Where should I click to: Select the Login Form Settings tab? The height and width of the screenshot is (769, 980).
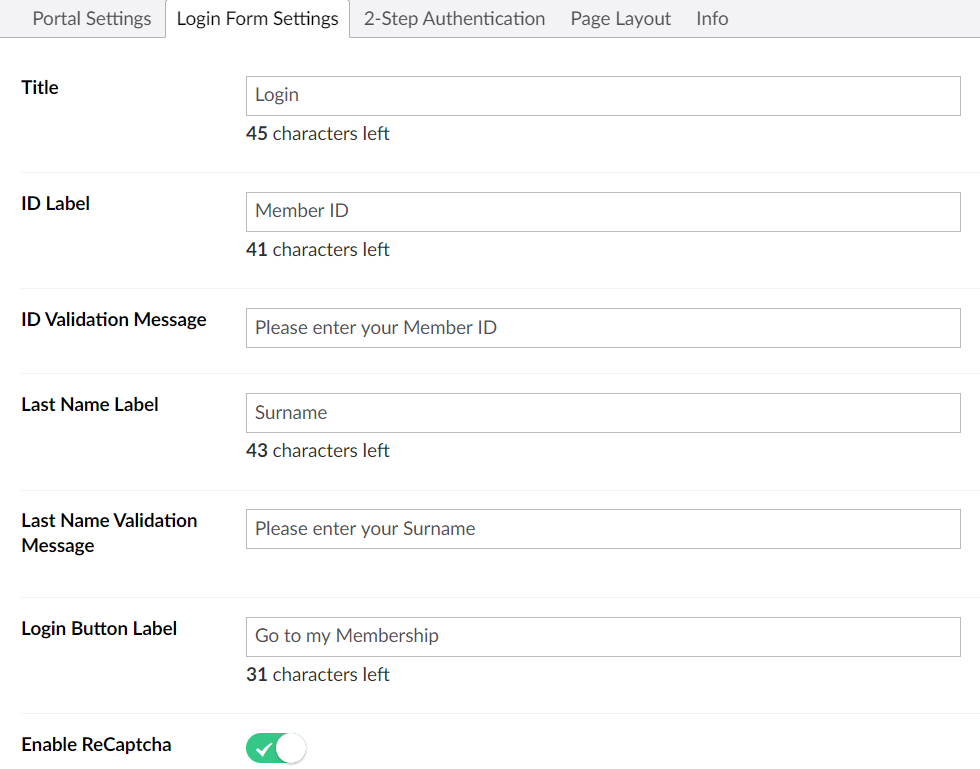click(257, 18)
